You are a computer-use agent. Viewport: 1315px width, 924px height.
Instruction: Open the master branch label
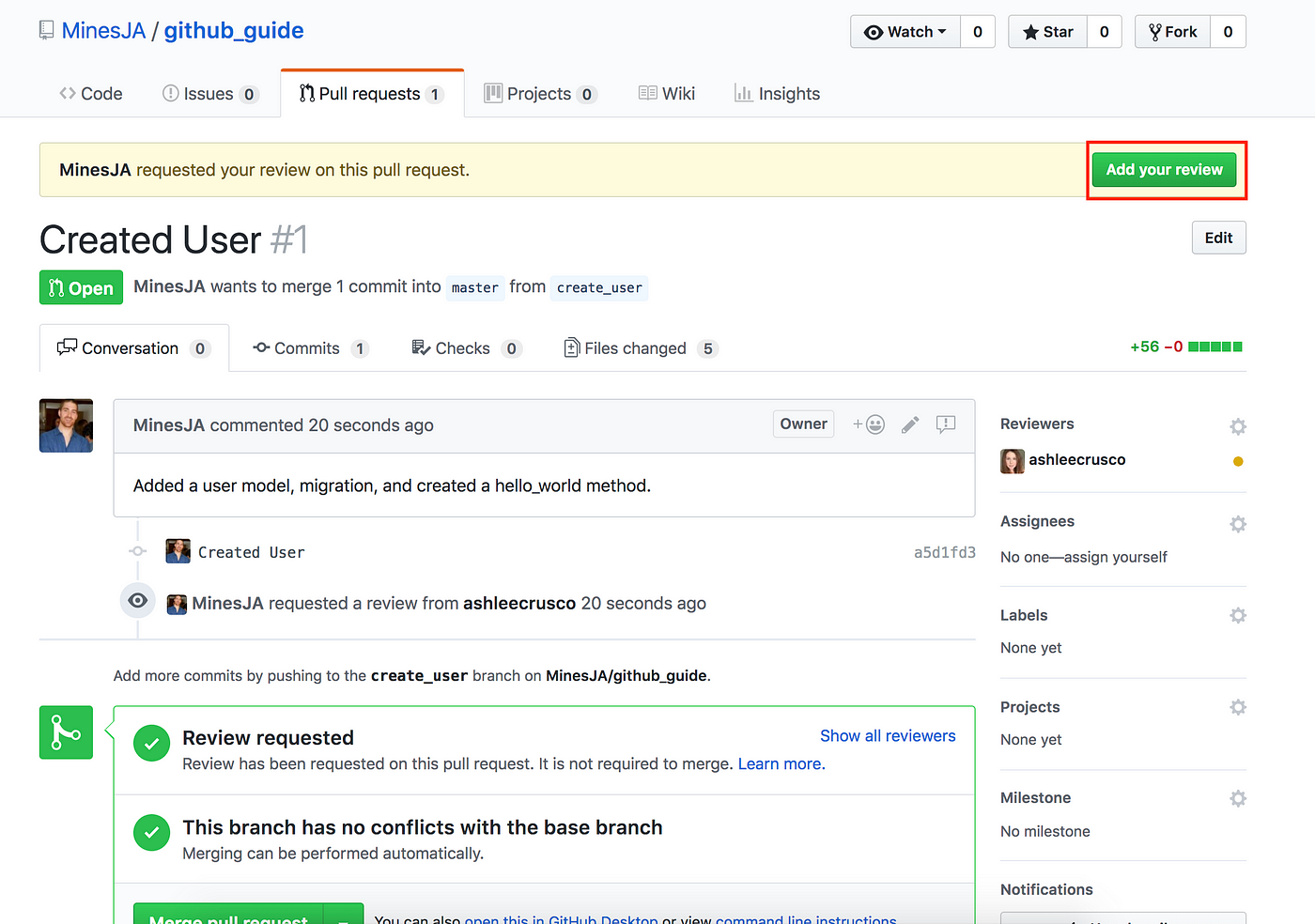coord(474,287)
